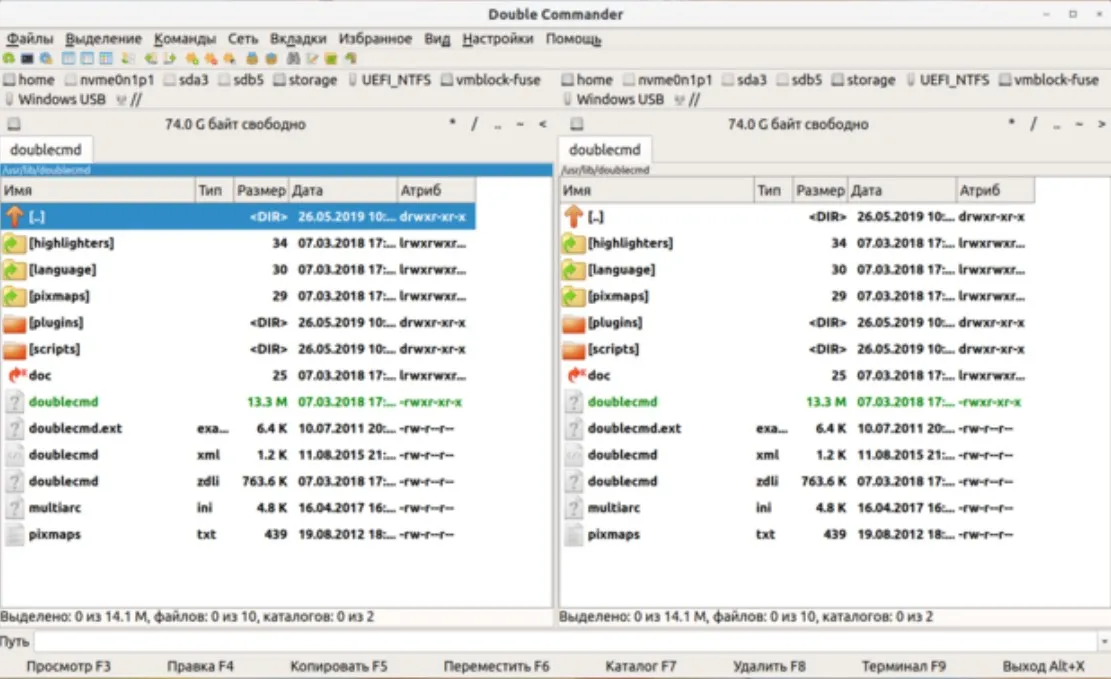
Task: Open the Вкладки menu
Action: pyautogui.click(x=298, y=38)
